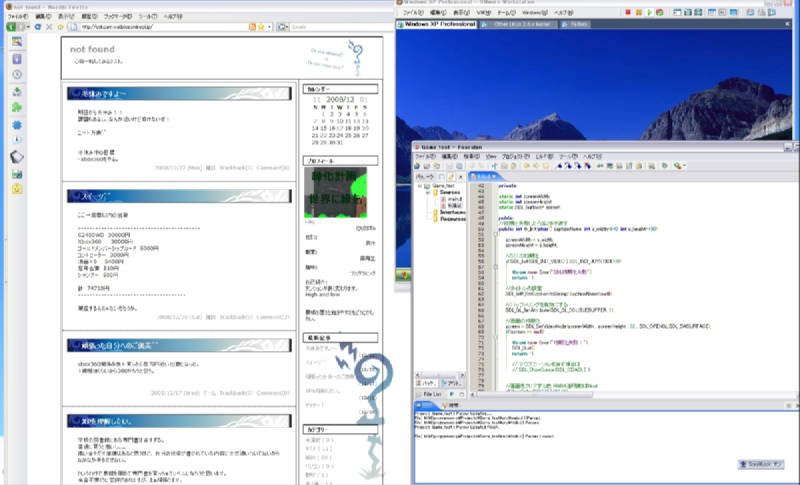Reset the VM with the VMware reset icon
Image resolution: width=800 pixels, height=485 pixels.
click(659, 13)
